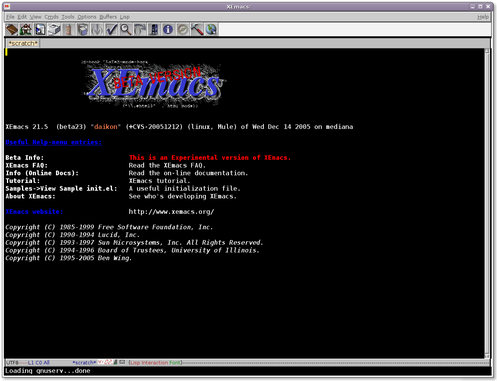This screenshot has height=381, width=497.
Task: Click the Copy toolbar icon
Action: 83,30
